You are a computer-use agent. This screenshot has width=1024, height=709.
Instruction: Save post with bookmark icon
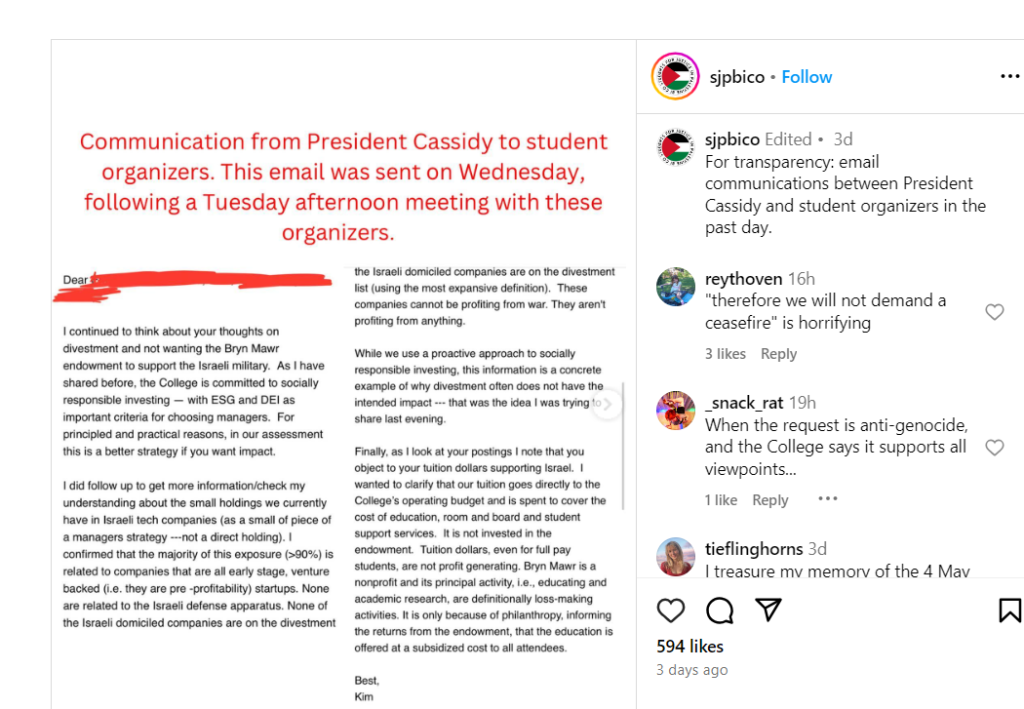[x=1009, y=610]
